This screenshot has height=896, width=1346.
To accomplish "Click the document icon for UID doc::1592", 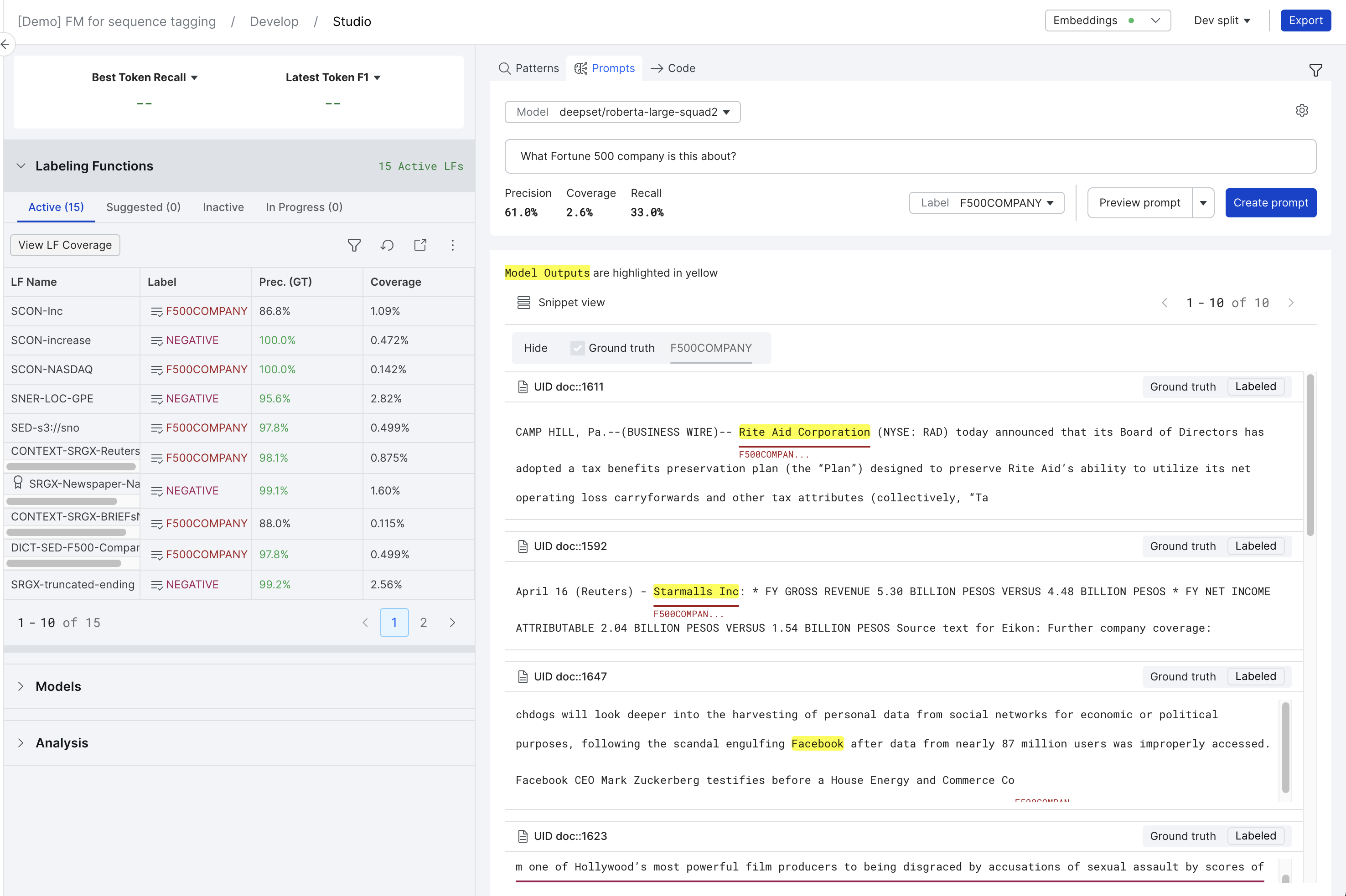I will point(523,546).
